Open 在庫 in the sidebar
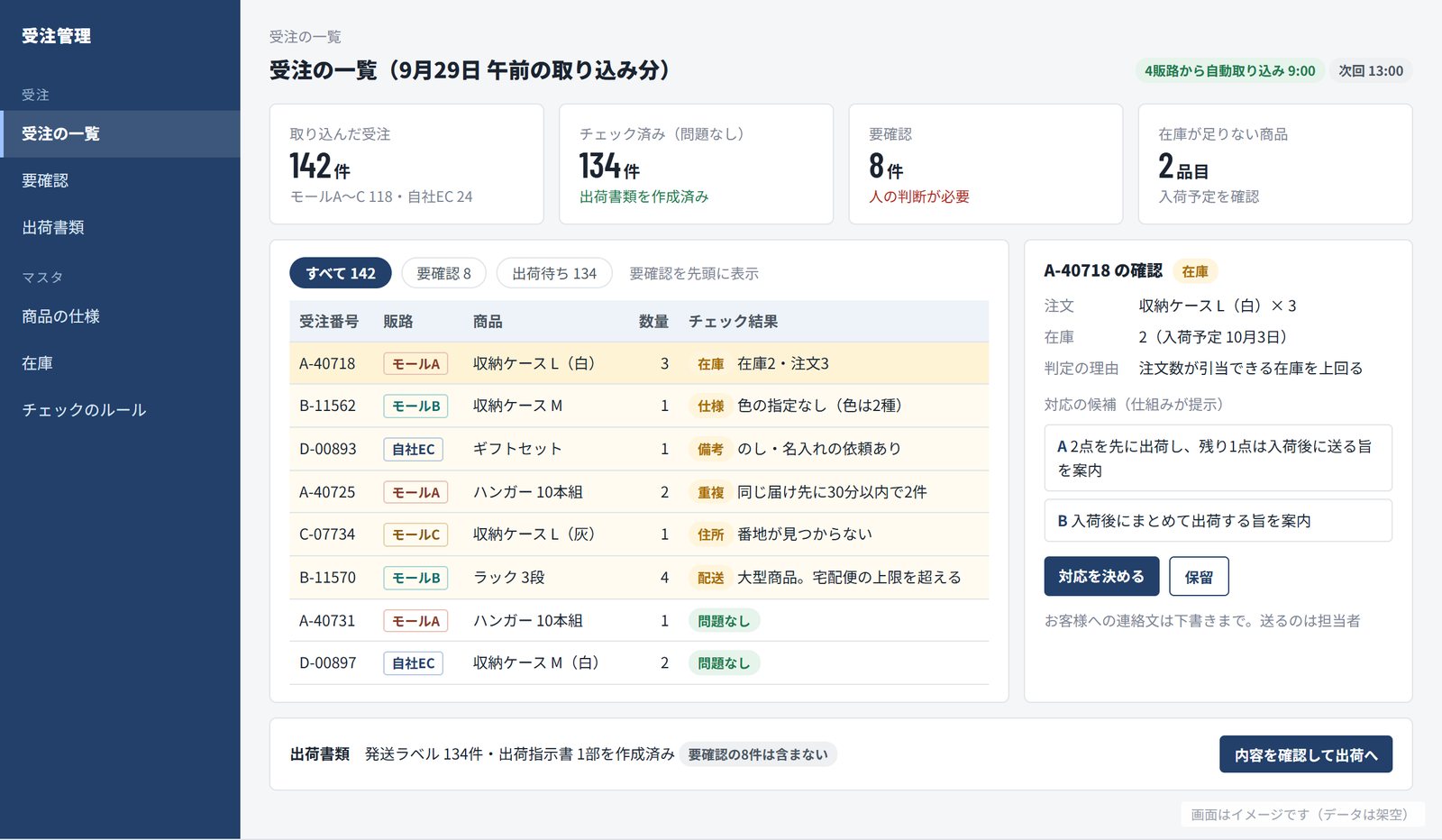The image size is (1442, 840). click(x=120, y=363)
